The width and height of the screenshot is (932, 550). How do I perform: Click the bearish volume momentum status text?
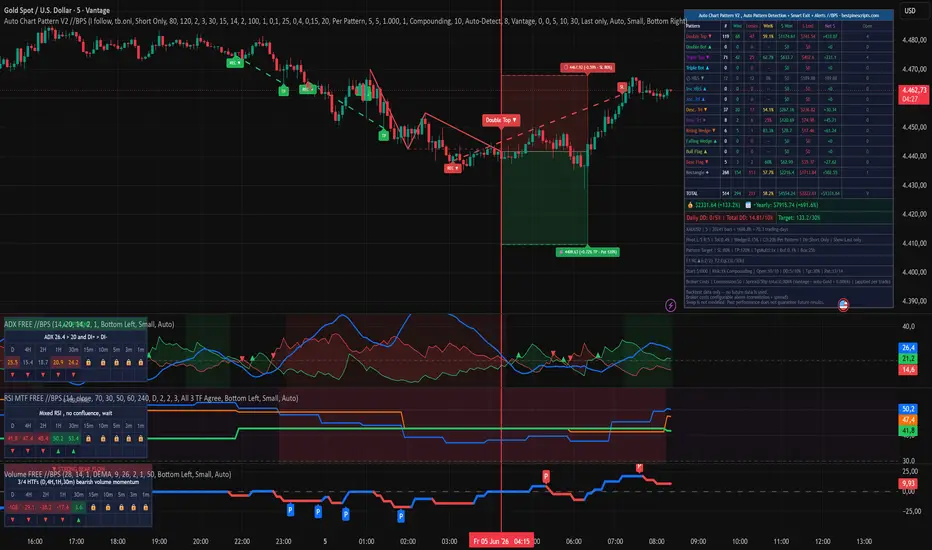(78, 482)
